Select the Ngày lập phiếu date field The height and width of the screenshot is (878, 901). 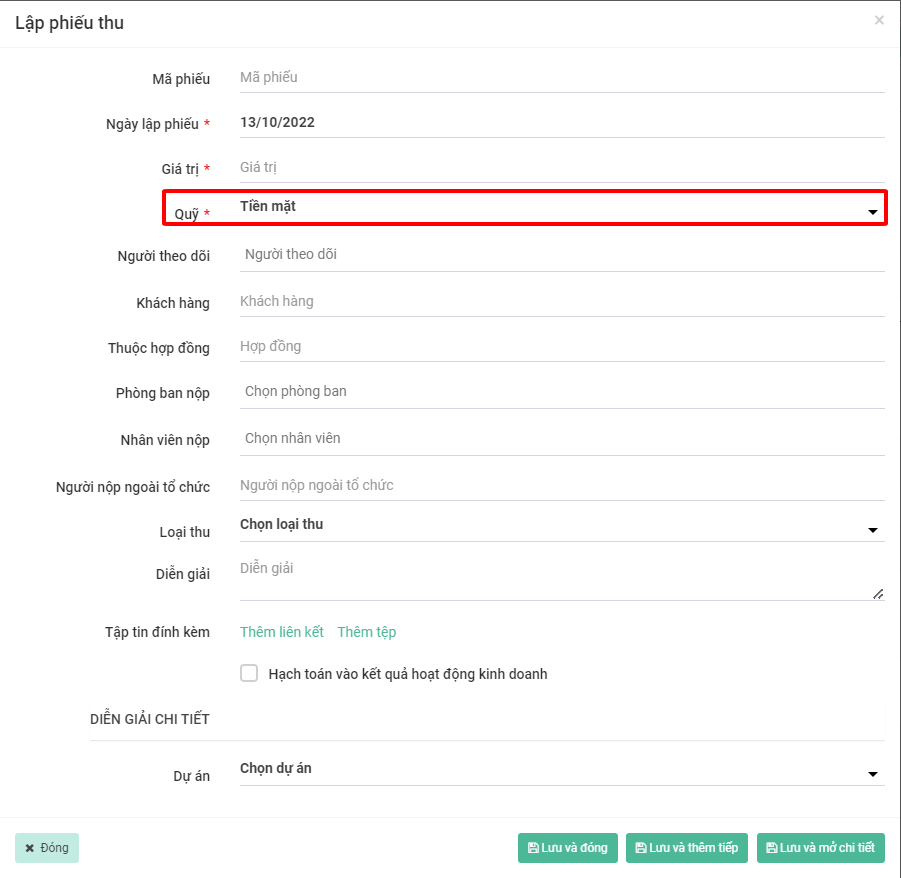(x=560, y=123)
